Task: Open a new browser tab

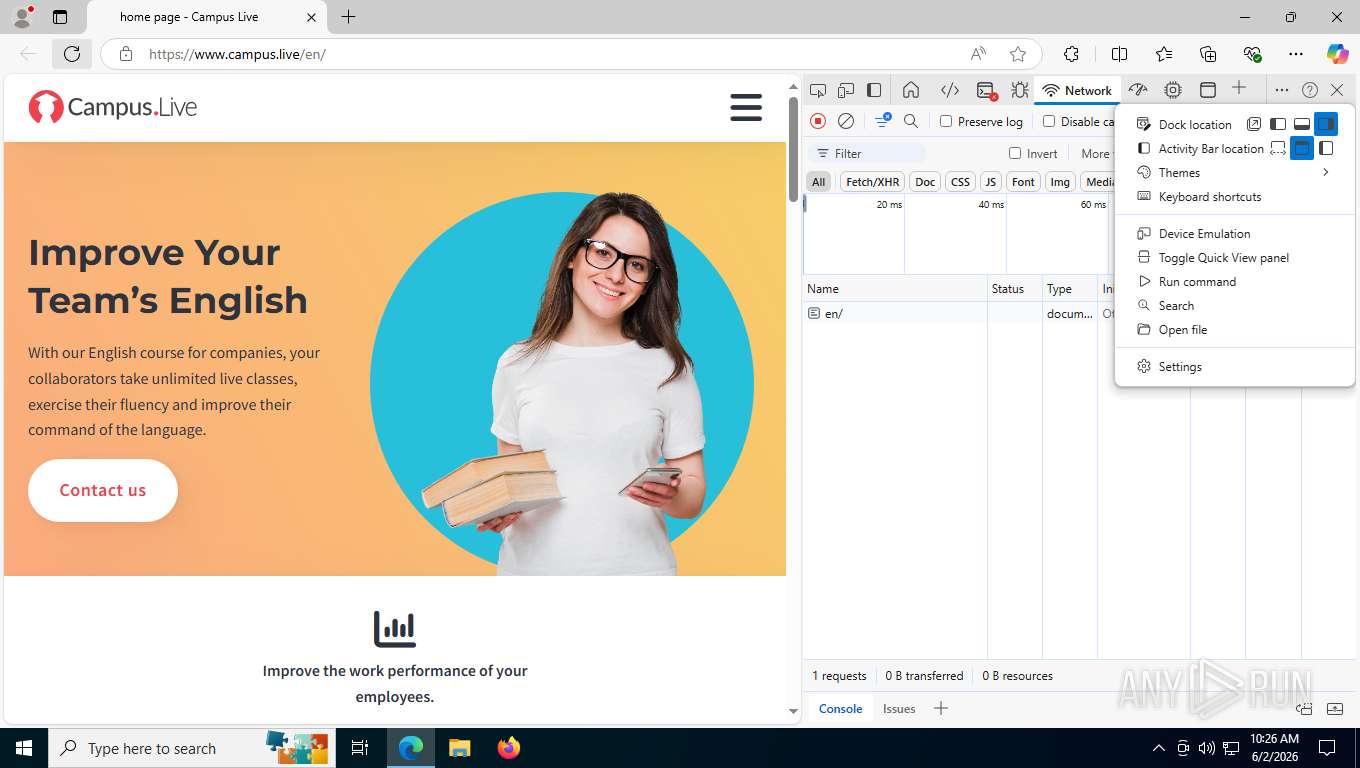Action: pyautogui.click(x=348, y=17)
